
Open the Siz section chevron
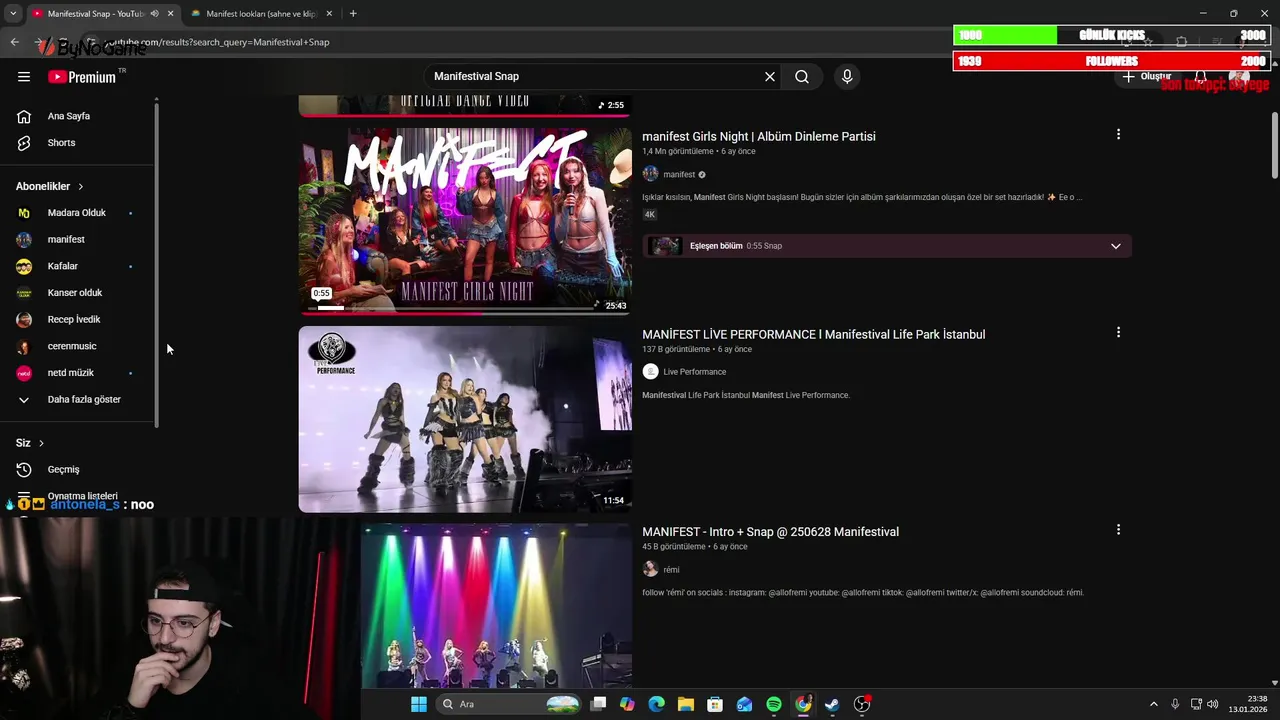[41, 443]
